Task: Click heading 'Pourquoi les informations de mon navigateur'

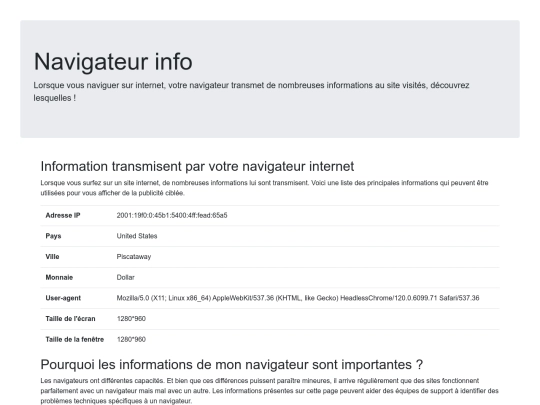Action: (232, 364)
